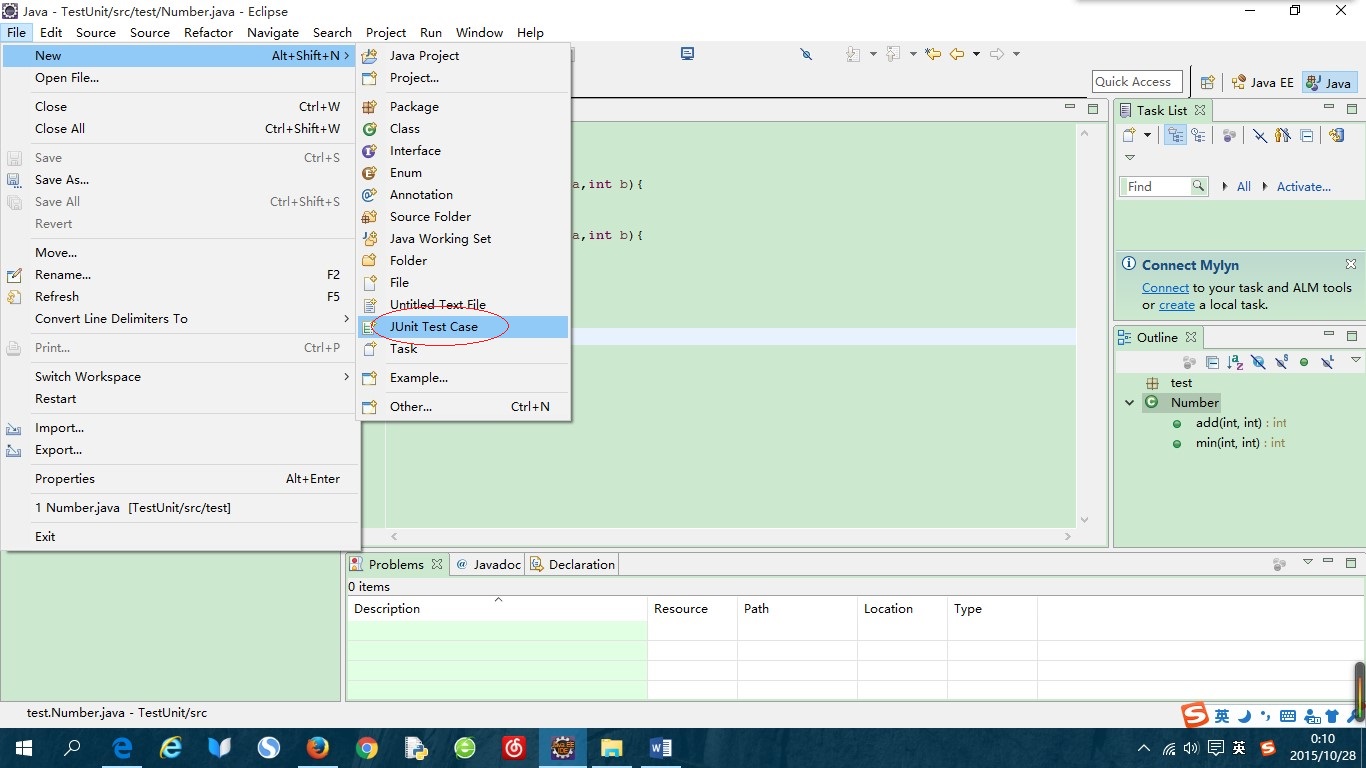The width and height of the screenshot is (1366, 768).
Task: Click Collapse All in Task List toolbar
Action: (1306, 135)
